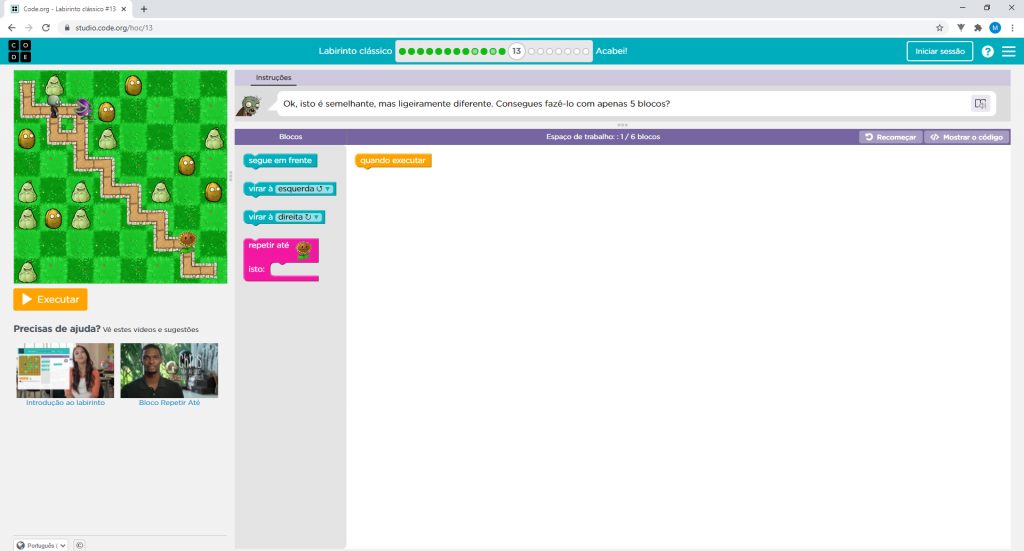Jump to the last empty level dot
The image size is (1024, 551).
[585, 51]
